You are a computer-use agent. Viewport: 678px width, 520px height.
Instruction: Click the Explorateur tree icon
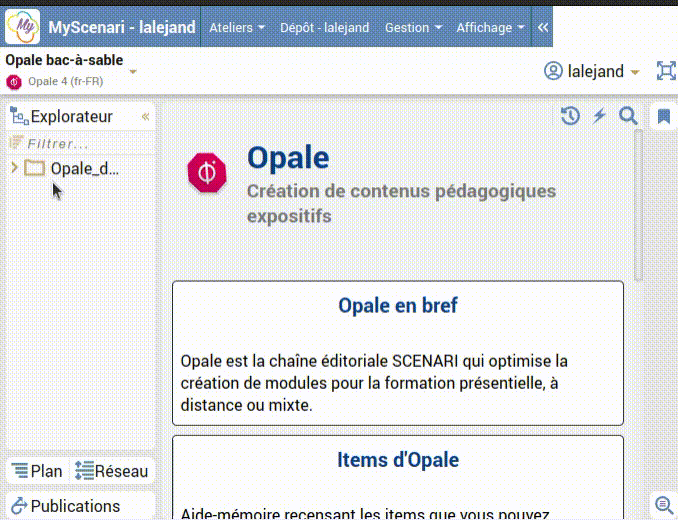[19, 116]
